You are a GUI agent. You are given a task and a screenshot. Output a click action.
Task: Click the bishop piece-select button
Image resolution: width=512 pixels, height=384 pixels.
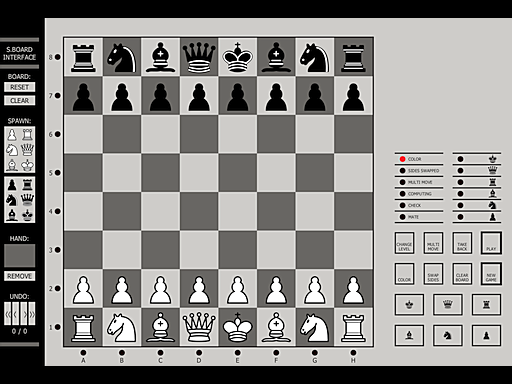click(409, 335)
